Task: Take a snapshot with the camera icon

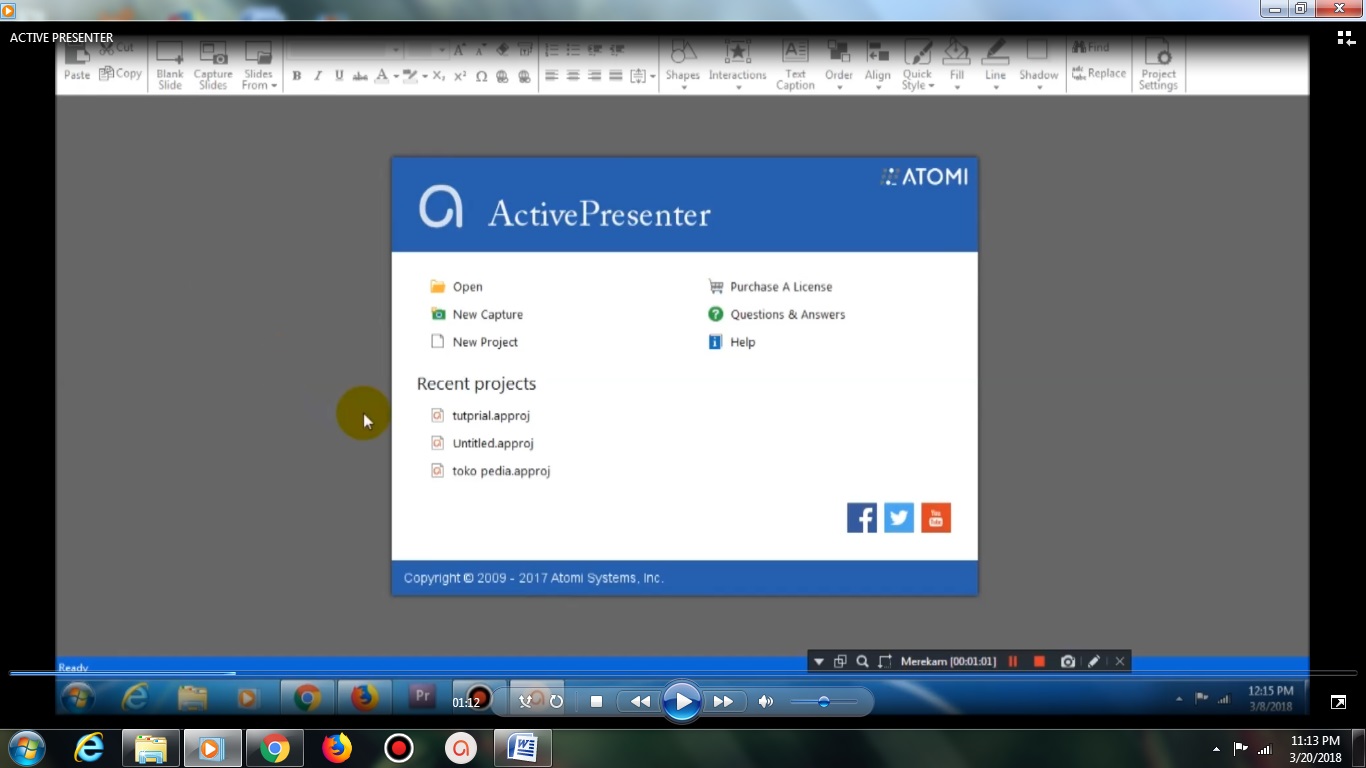Action: (1068, 661)
